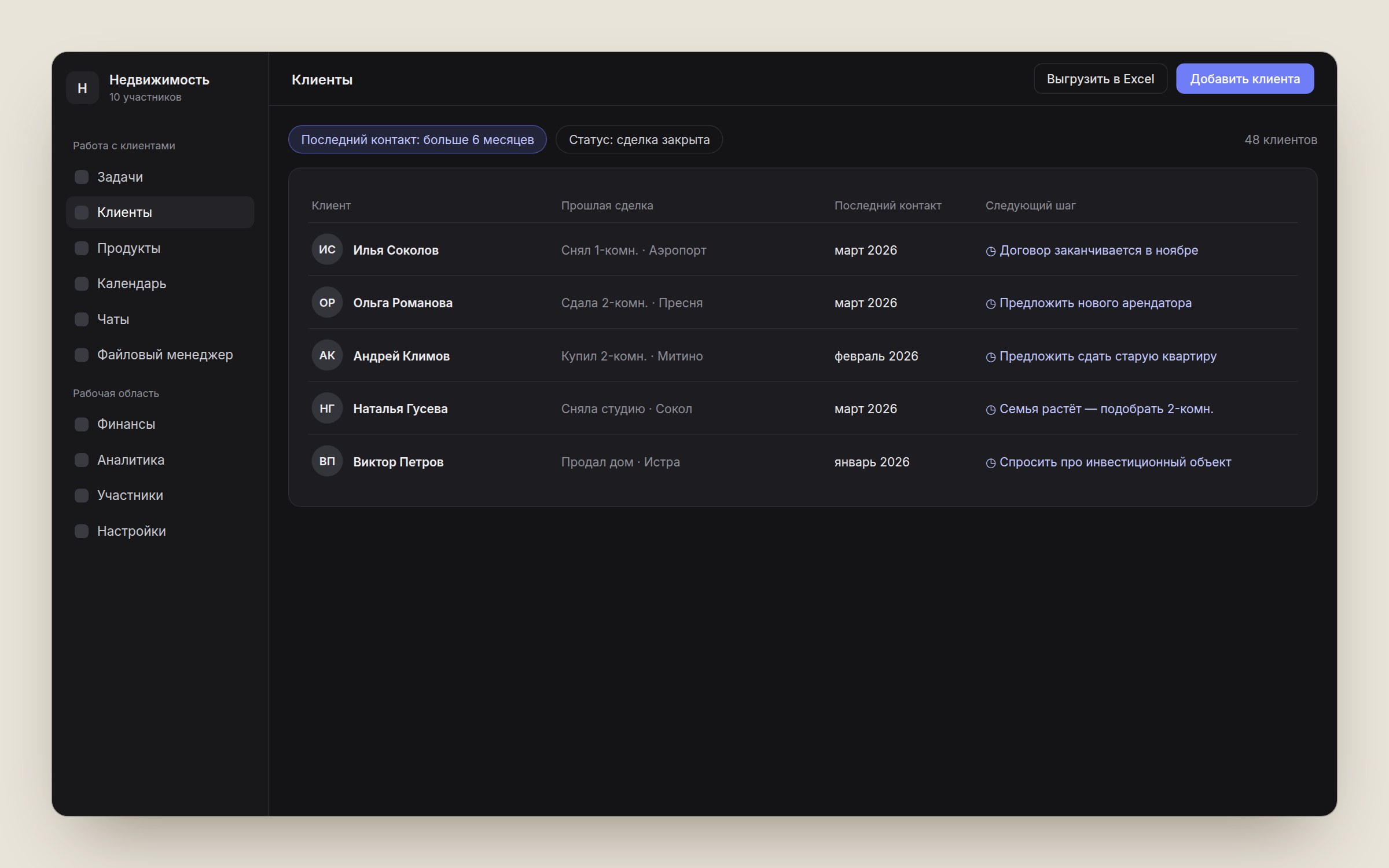
Task: Click the Задачи sidebar icon
Action: (82, 177)
